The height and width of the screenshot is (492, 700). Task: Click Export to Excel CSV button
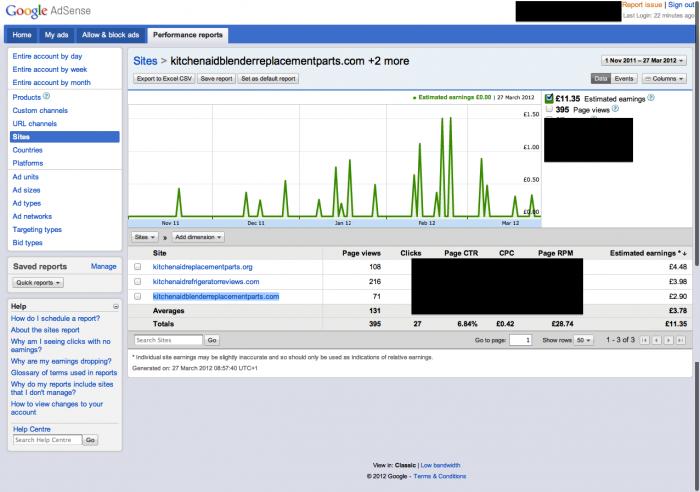[x=164, y=79]
